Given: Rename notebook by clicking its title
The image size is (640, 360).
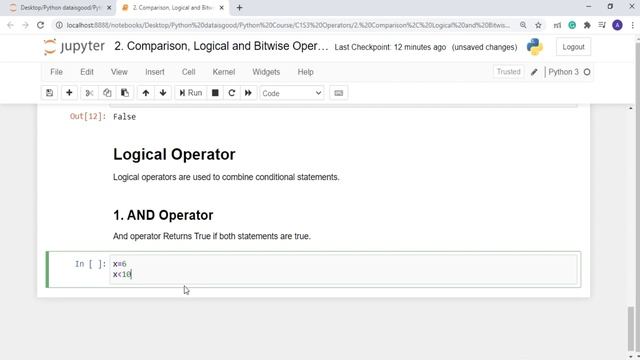Looking at the screenshot, I should 221,46.
